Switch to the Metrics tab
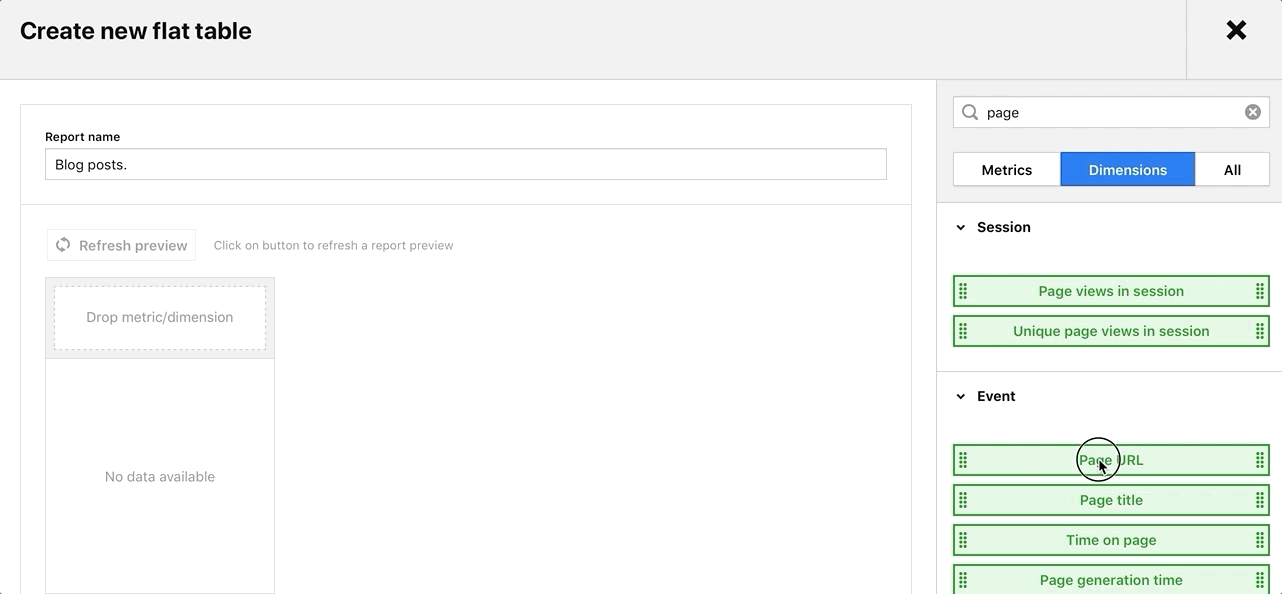 1007,169
